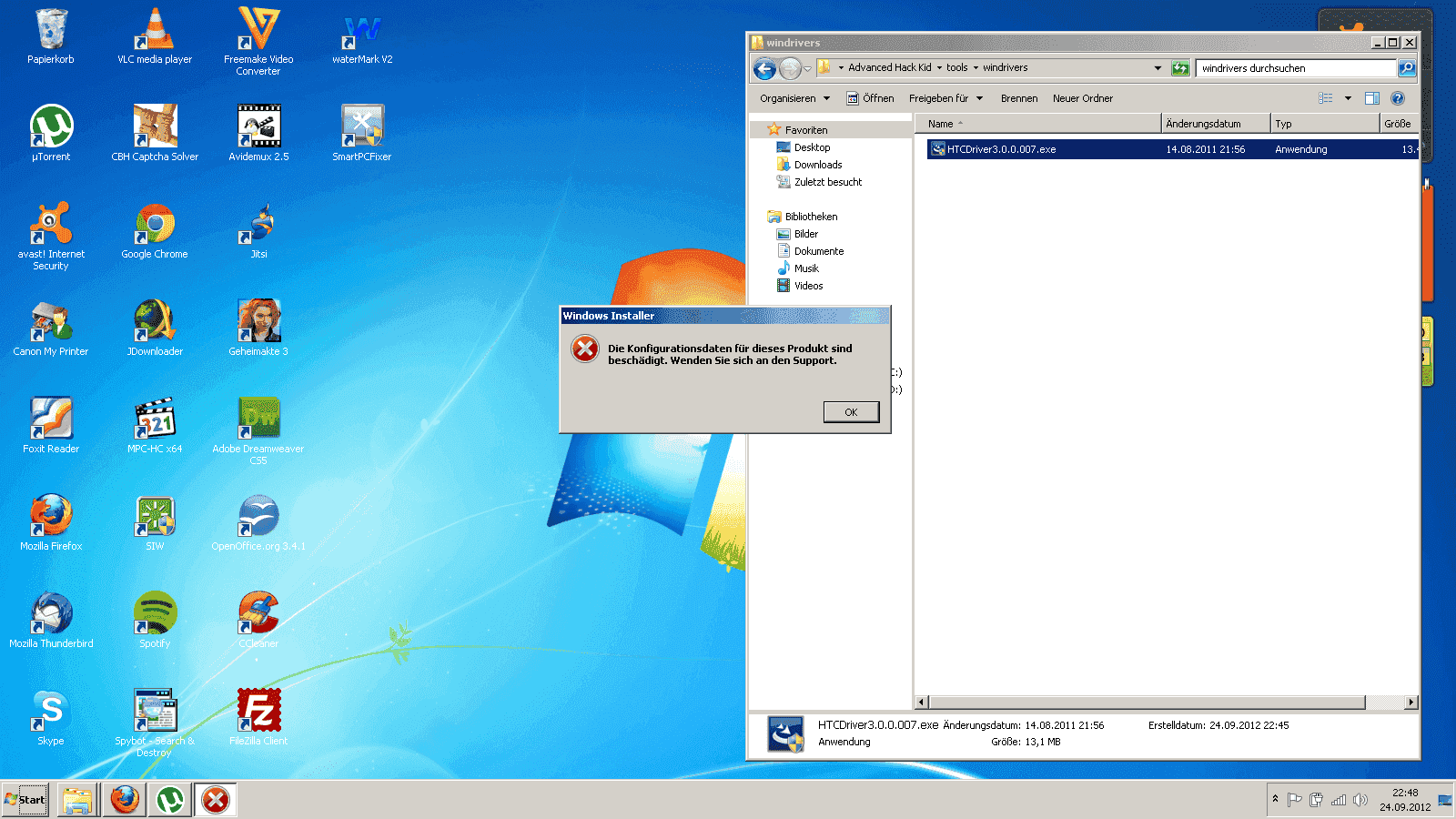Click OK in Windows Installer dialog
Screen dimensions: 1456x819
tap(851, 412)
